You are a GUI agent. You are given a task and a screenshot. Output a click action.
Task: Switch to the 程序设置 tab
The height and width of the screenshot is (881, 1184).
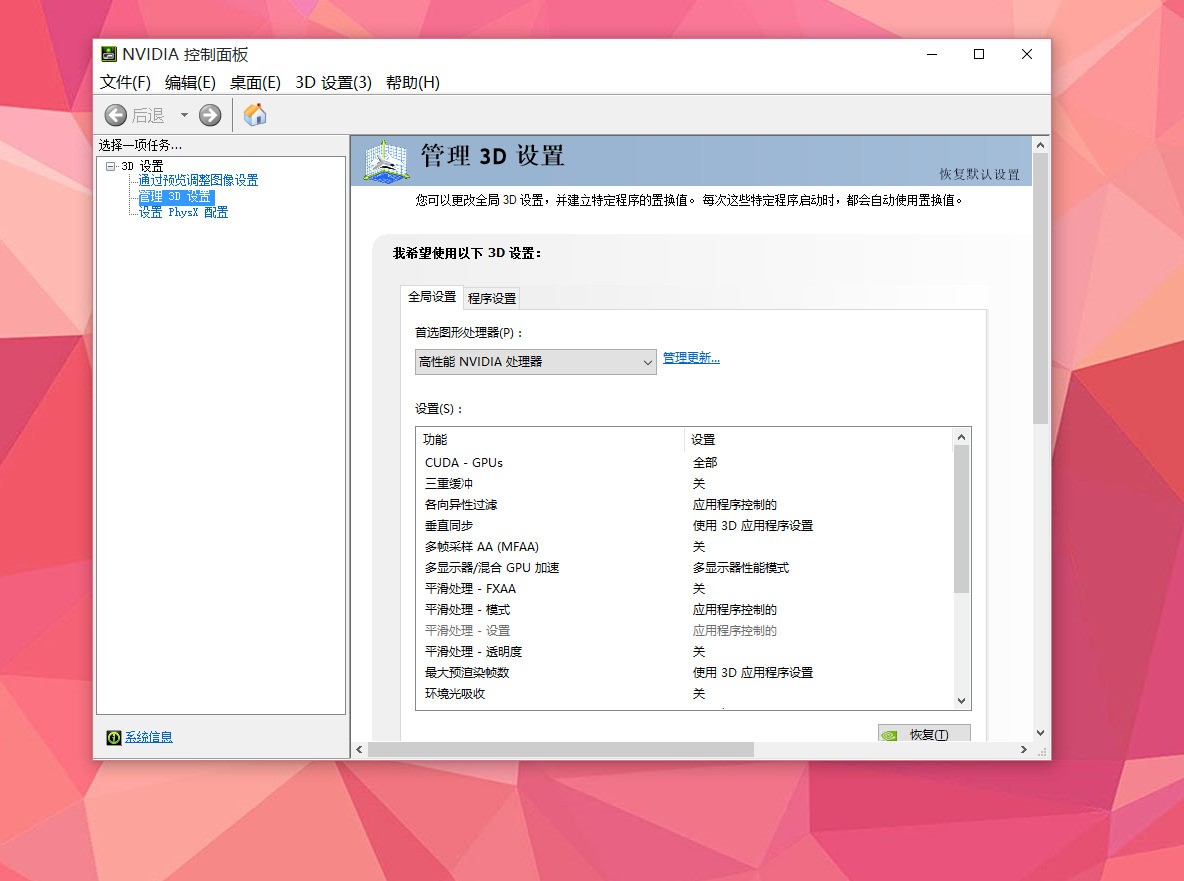coord(492,298)
